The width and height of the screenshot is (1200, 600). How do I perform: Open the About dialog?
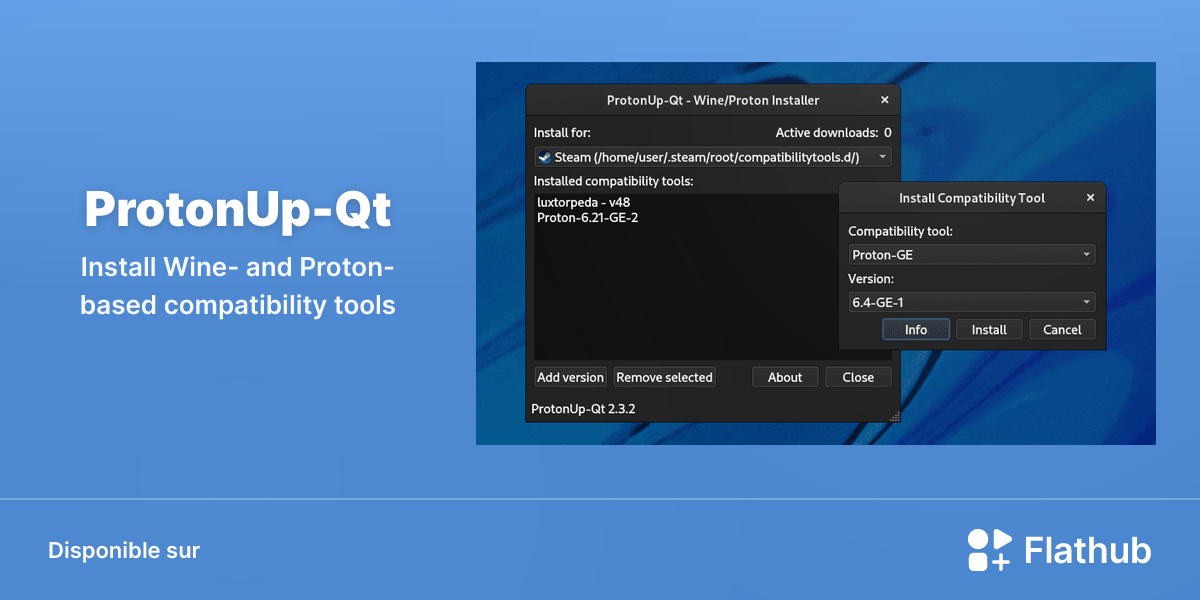(x=785, y=377)
